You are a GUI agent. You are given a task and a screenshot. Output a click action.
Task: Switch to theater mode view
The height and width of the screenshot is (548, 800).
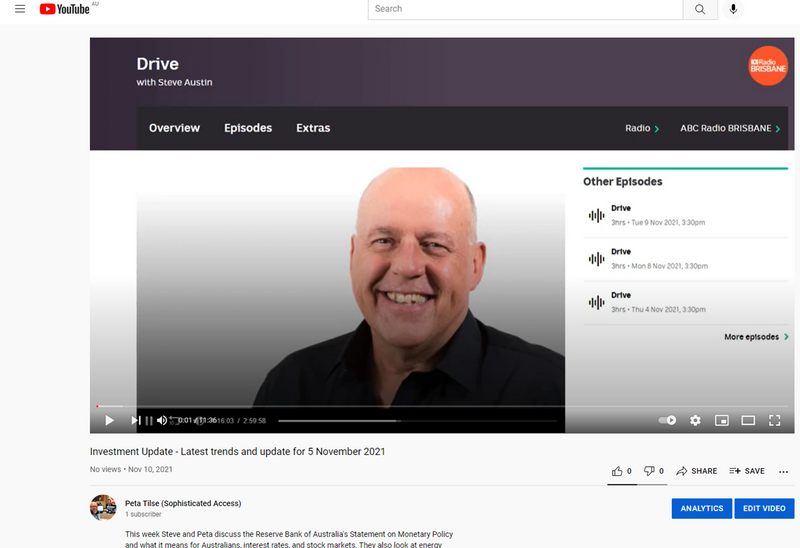click(748, 420)
